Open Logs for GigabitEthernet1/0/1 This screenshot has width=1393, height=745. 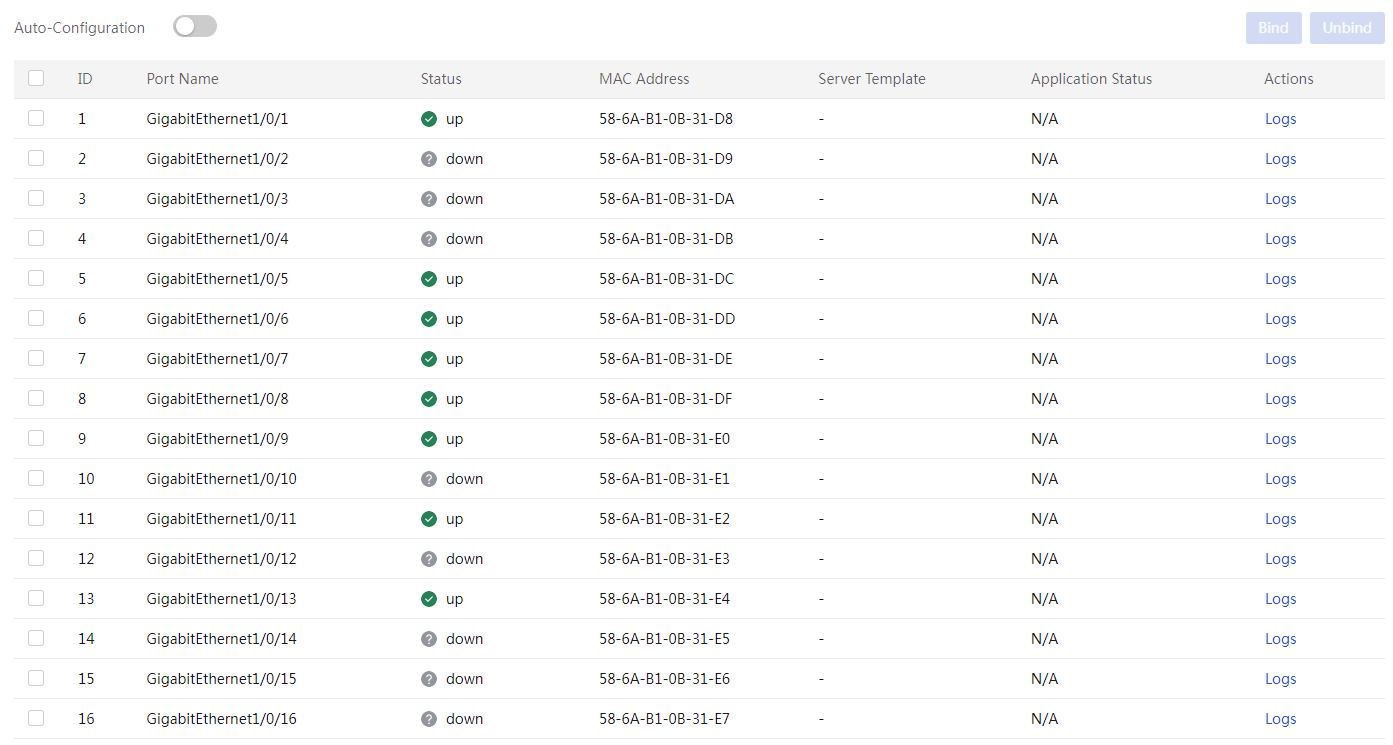(x=1280, y=119)
